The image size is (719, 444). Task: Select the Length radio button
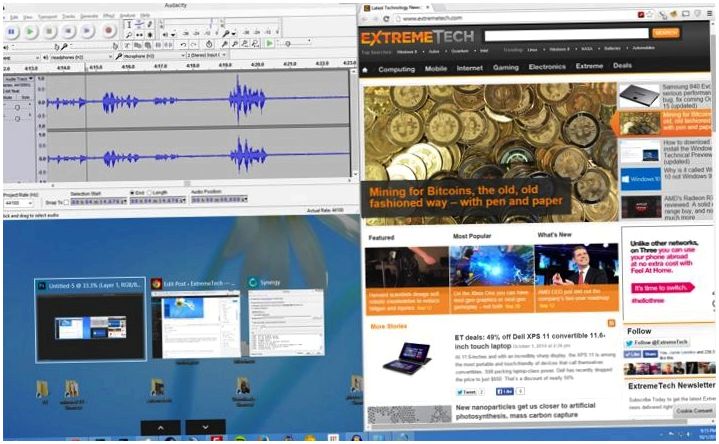(149, 193)
